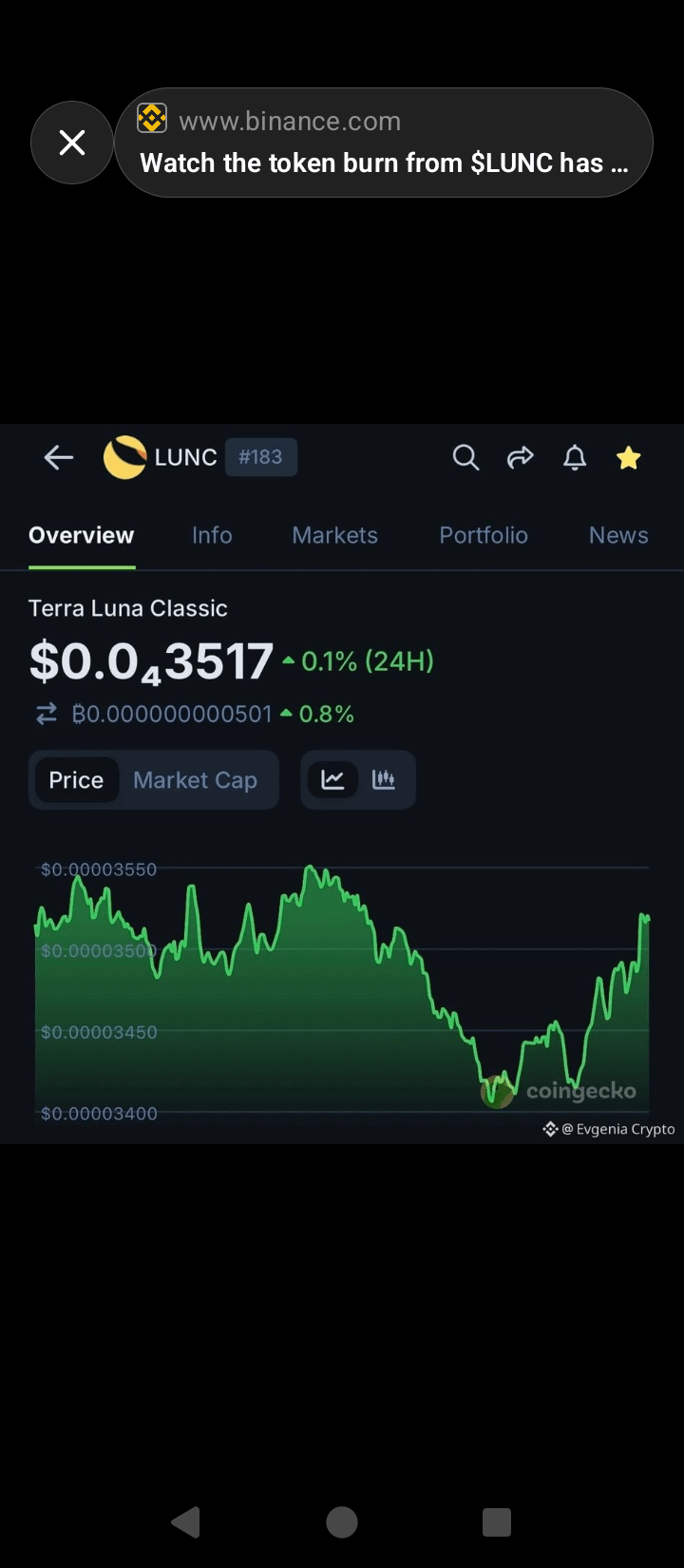Go back using the left arrow
Viewport: 684px width, 1568px height.
[59, 458]
